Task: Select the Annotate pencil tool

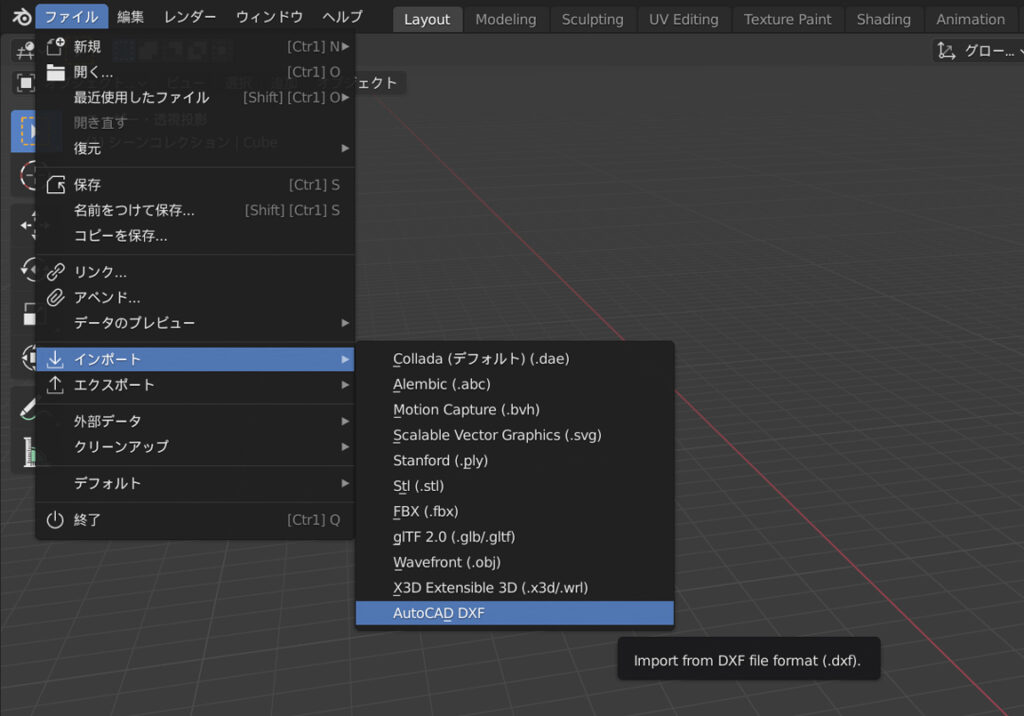Action: [27, 409]
